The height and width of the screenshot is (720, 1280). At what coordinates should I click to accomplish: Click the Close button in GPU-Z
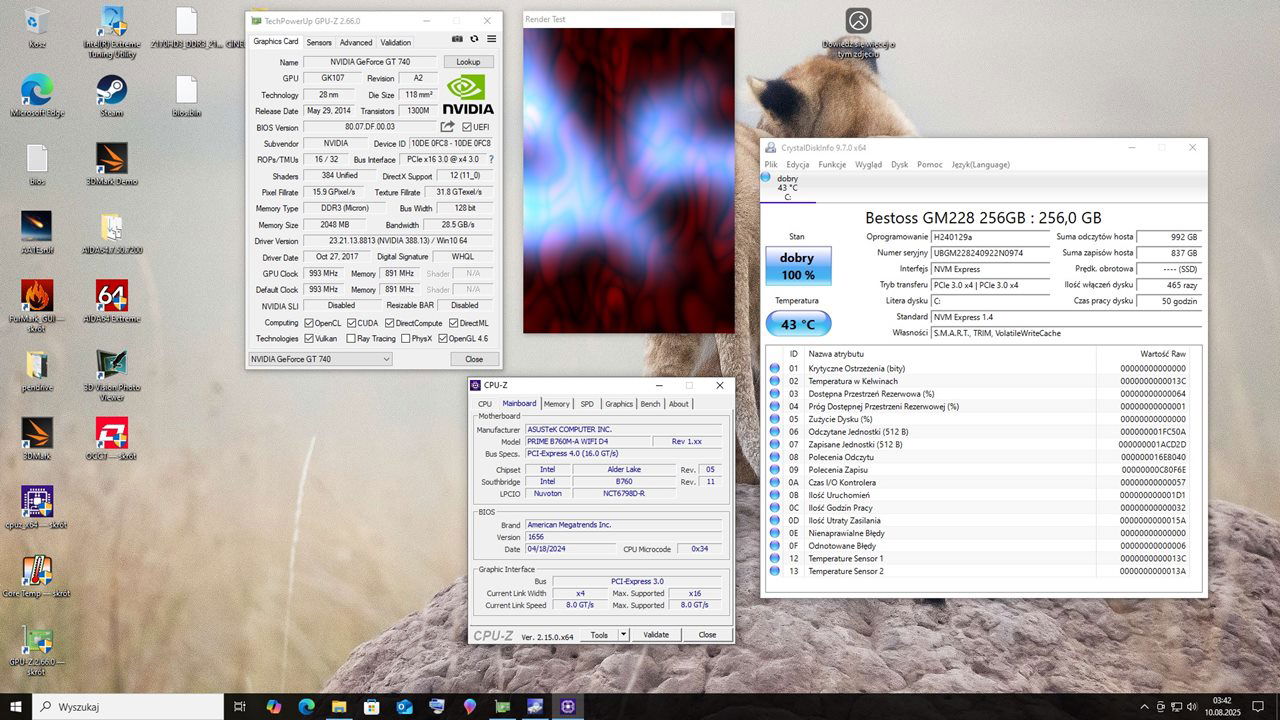point(474,359)
